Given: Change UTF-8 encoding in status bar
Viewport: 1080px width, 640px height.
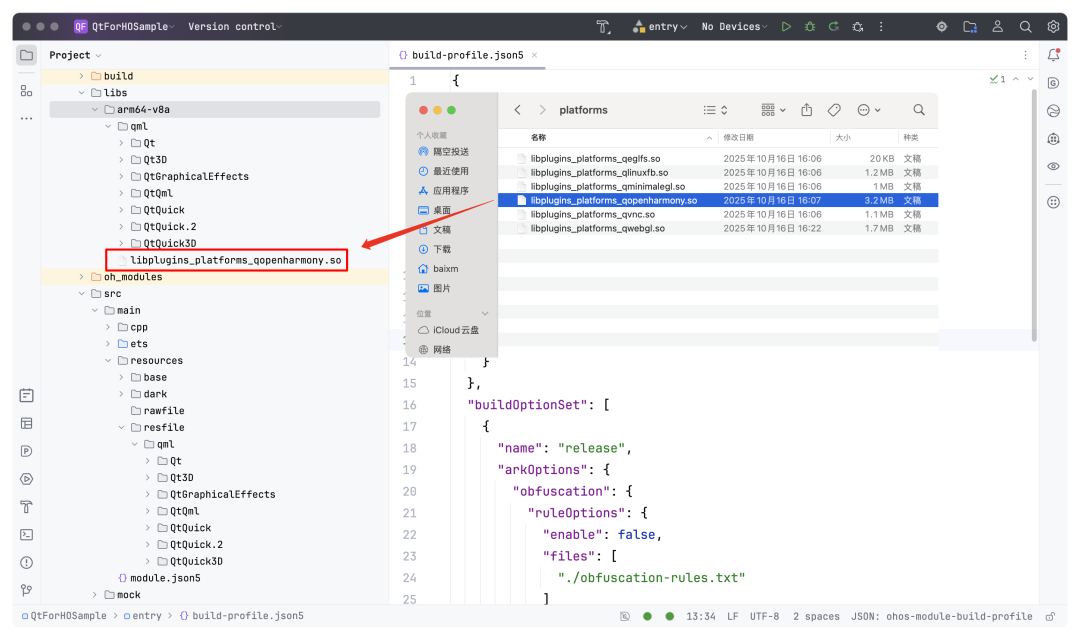Looking at the screenshot, I should (765, 617).
